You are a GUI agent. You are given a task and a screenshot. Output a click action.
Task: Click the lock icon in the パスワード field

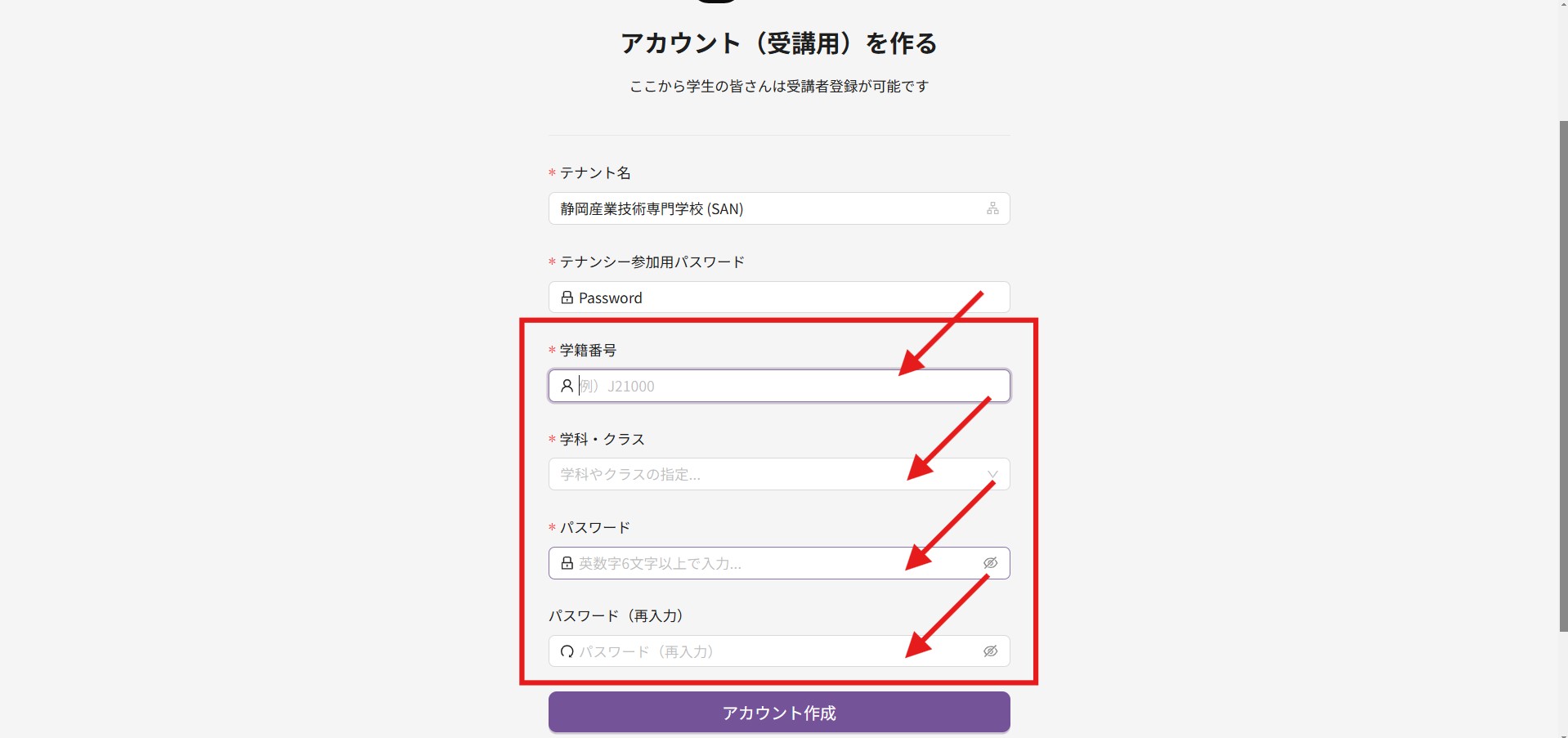click(x=567, y=563)
